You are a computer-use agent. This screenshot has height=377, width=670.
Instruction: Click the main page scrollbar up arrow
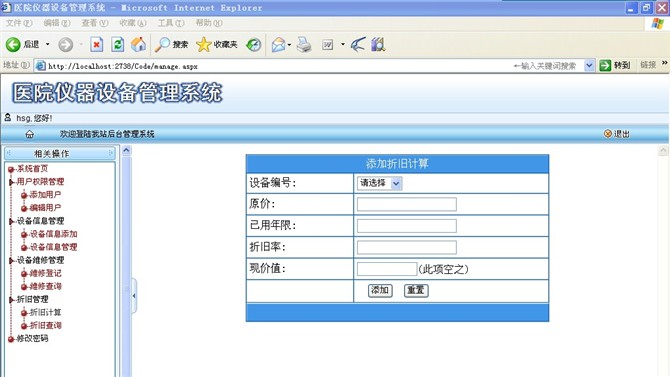coord(663,150)
